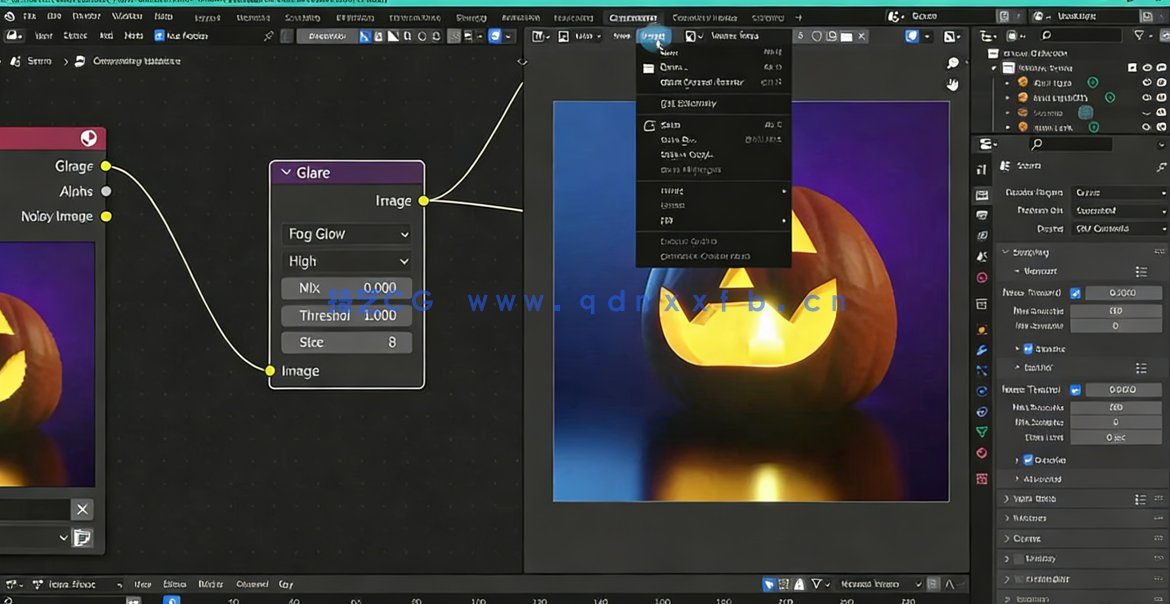Click the Threshold input field on the Glare node
This screenshot has height=604, width=1170.
coord(345,315)
